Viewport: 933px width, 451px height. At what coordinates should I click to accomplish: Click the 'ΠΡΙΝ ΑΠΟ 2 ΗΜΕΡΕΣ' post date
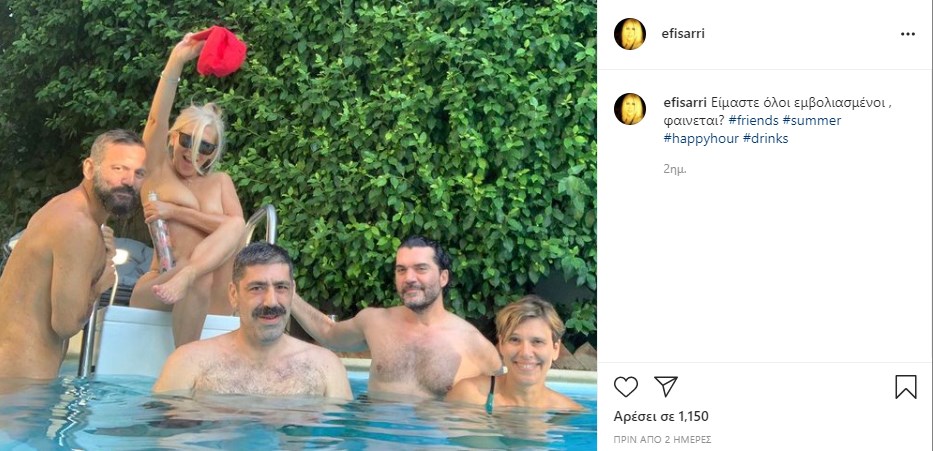(662, 440)
